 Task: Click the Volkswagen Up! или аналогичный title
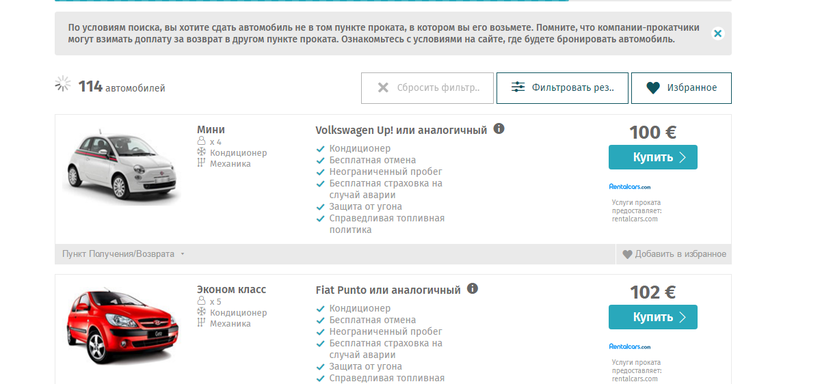pyautogui.click(x=401, y=130)
